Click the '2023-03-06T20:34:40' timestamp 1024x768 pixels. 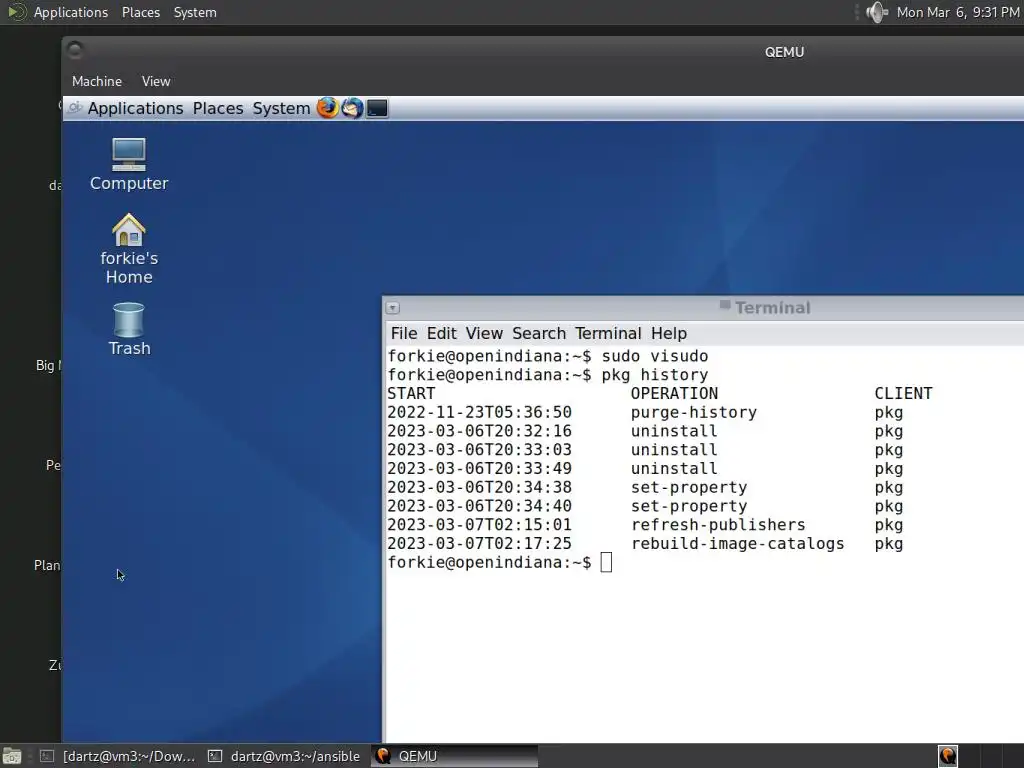coord(479,506)
